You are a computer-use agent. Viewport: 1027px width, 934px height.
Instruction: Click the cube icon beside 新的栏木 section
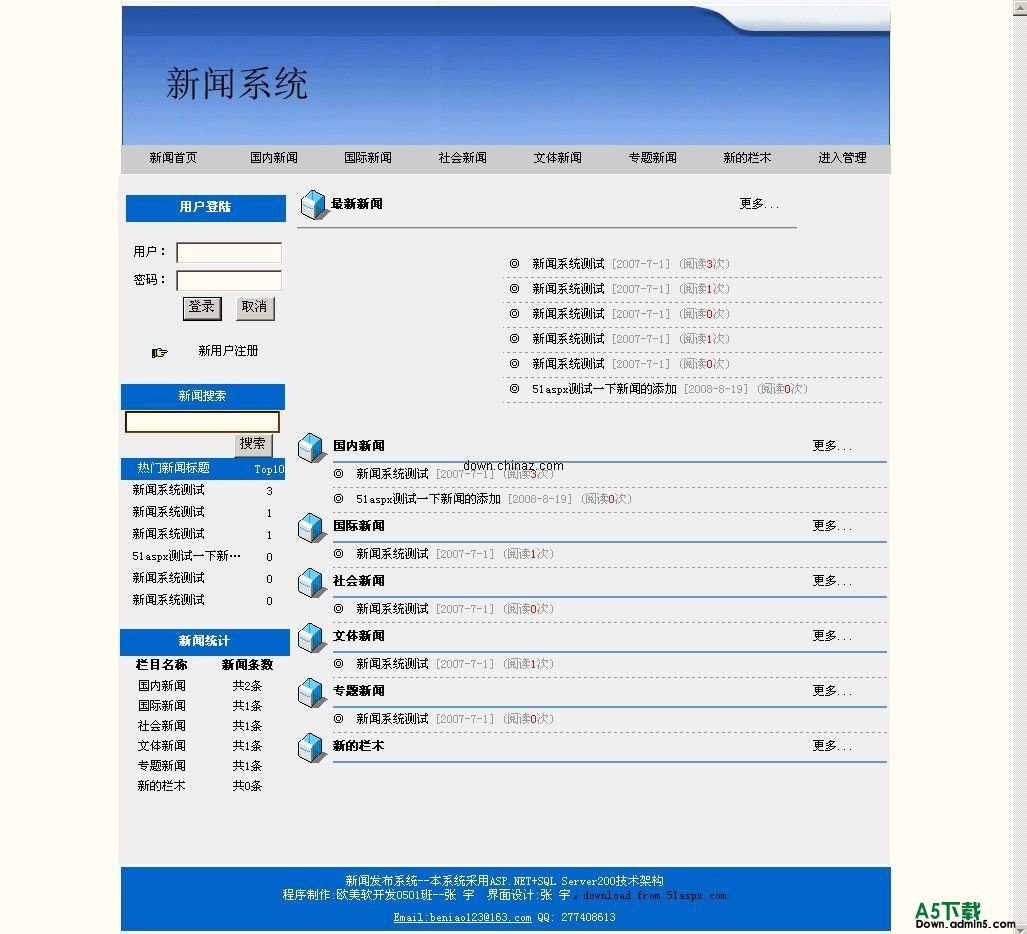tap(310, 747)
